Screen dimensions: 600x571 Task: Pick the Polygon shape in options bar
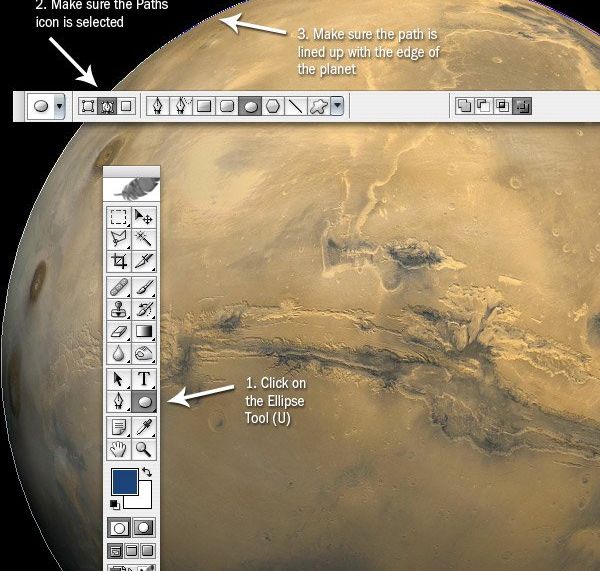click(273, 106)
